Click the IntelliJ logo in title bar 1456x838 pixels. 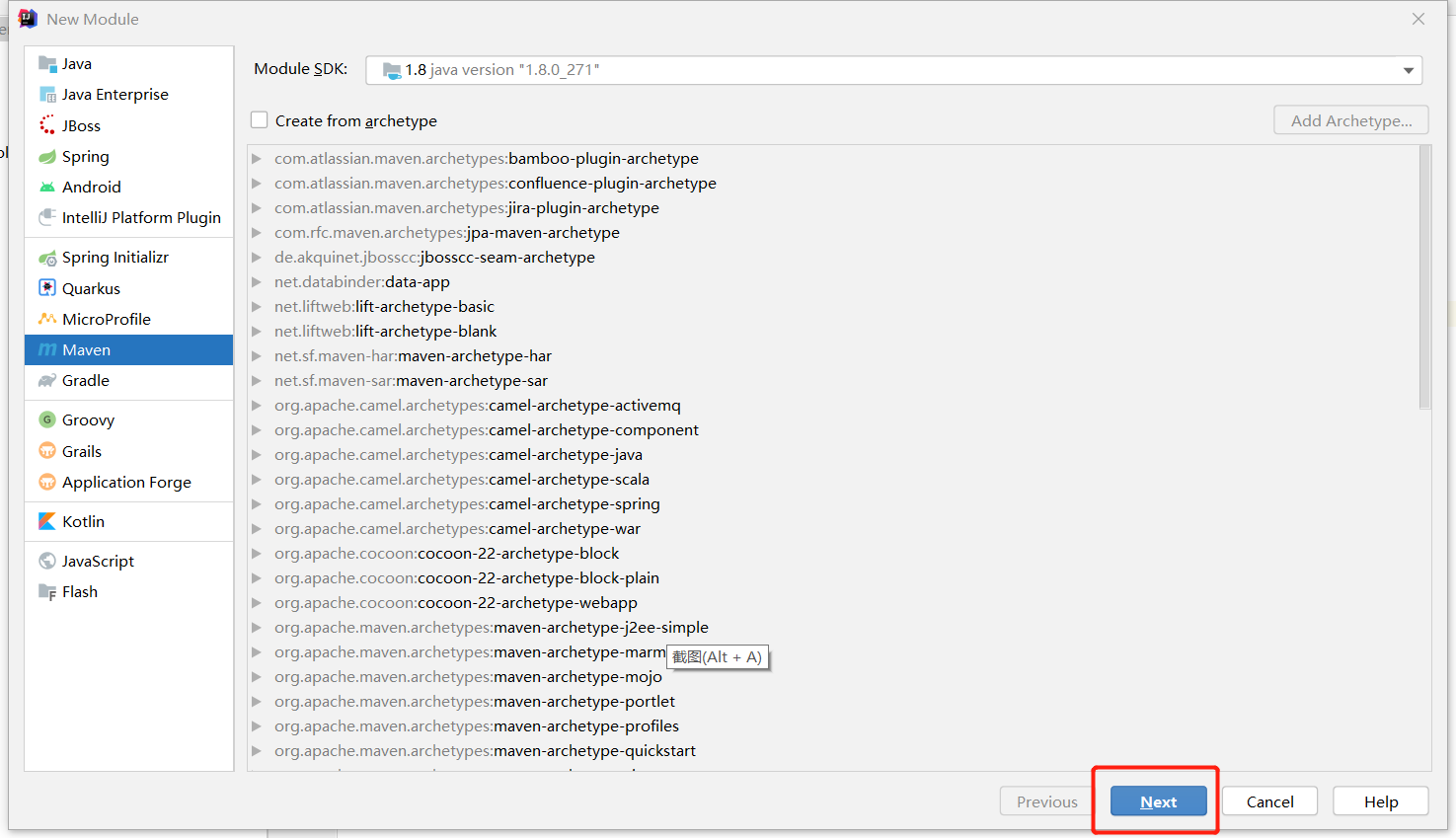[x=28, y=19]
